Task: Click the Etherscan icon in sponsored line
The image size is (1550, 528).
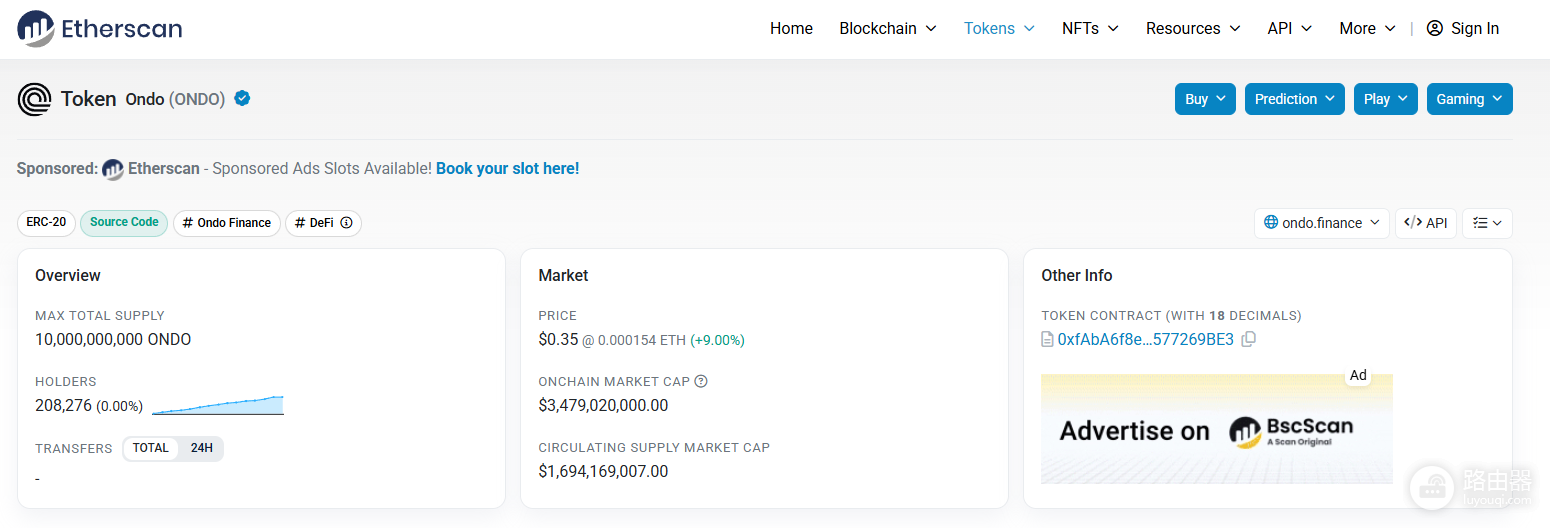Action: [x=113, y=169]
